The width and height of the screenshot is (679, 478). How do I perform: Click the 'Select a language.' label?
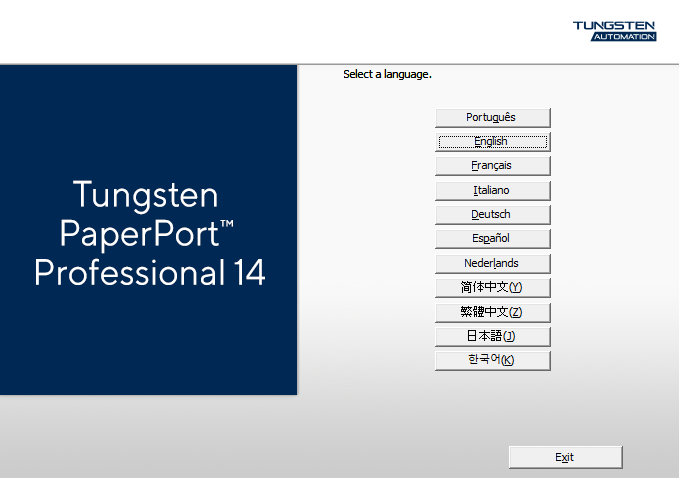tap(387, 74)
